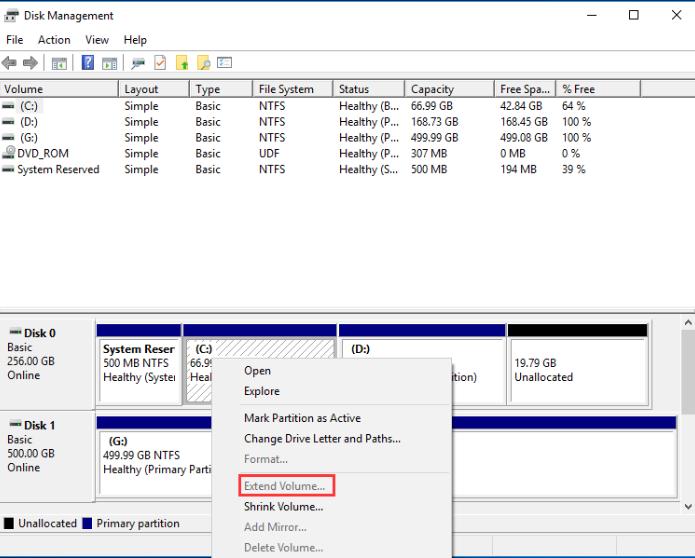Screen dimensions: 695x558
Task: Select the System Reserved drive icon
Action: [8, 169]
